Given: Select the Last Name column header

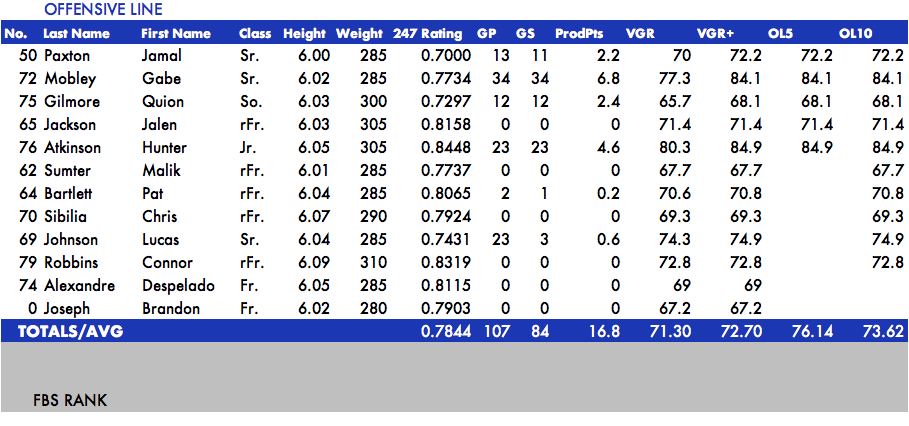Looking at the screenshot, I should tap(77, 34).
